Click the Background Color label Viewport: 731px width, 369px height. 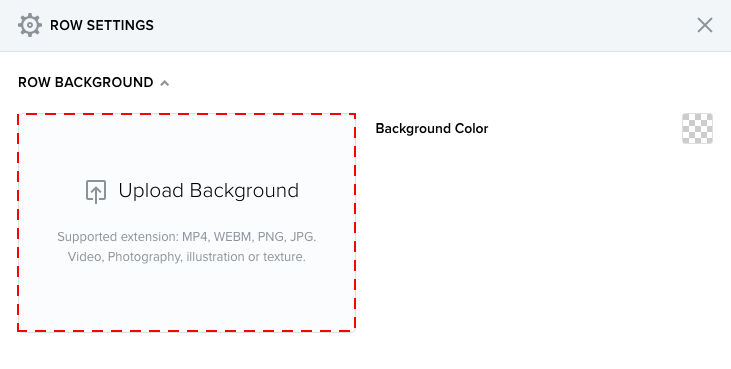[x=432, y=129]
